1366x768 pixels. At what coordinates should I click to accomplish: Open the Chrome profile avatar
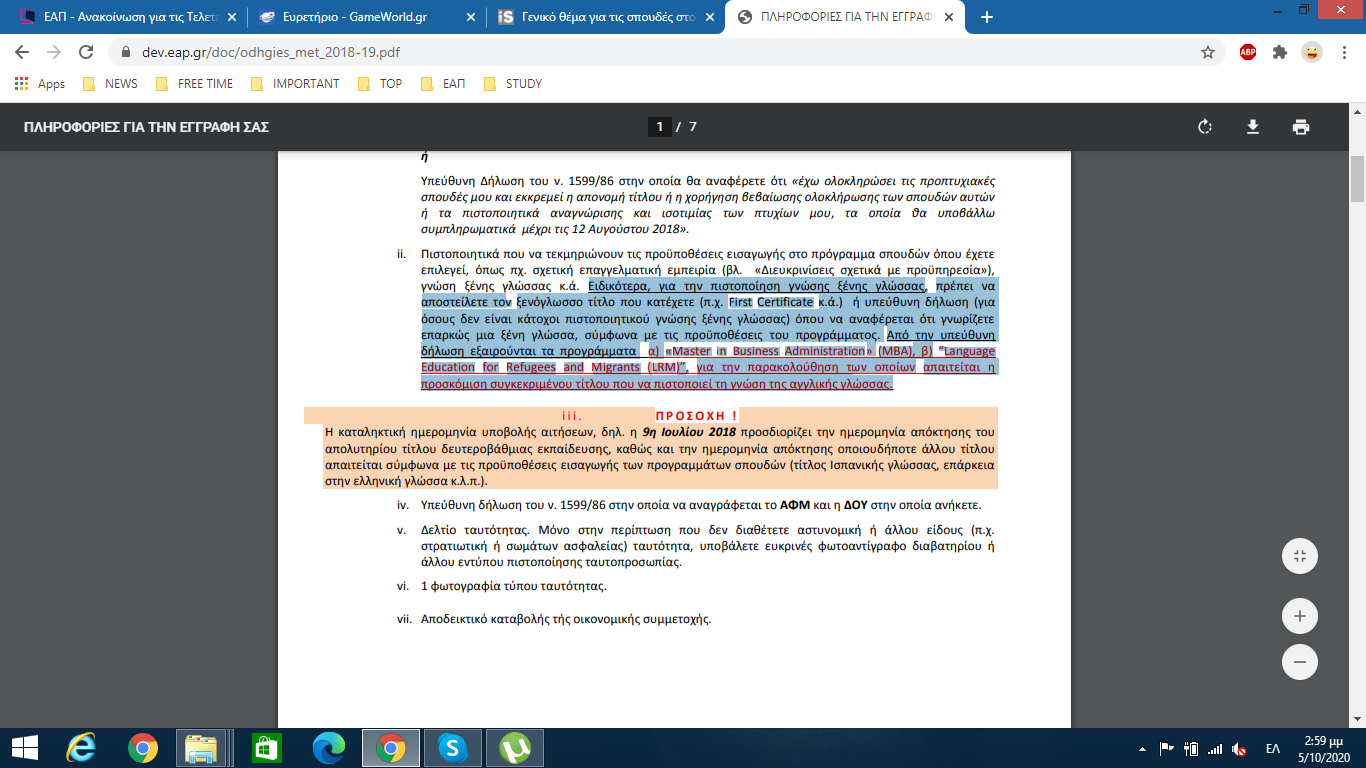pyautogui.click(x=1312, y=52)
